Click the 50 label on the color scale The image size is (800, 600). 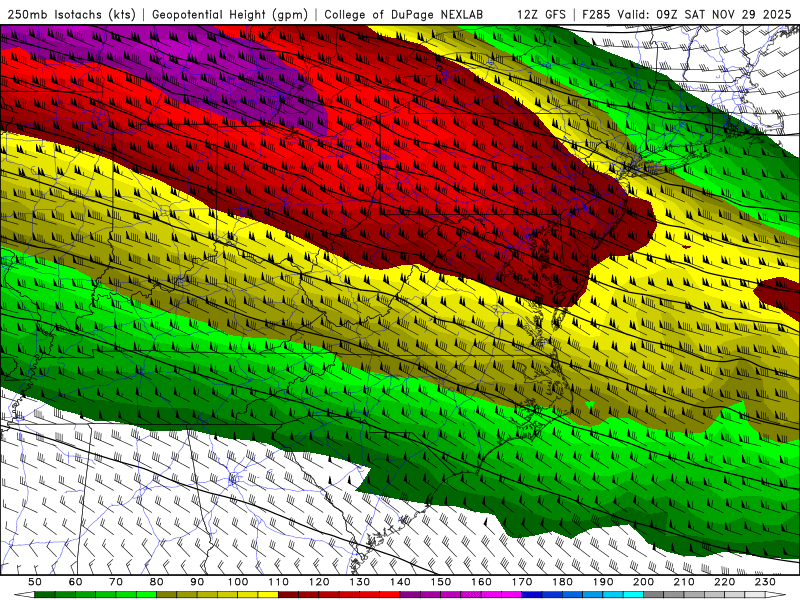click(x=35, y=582)
